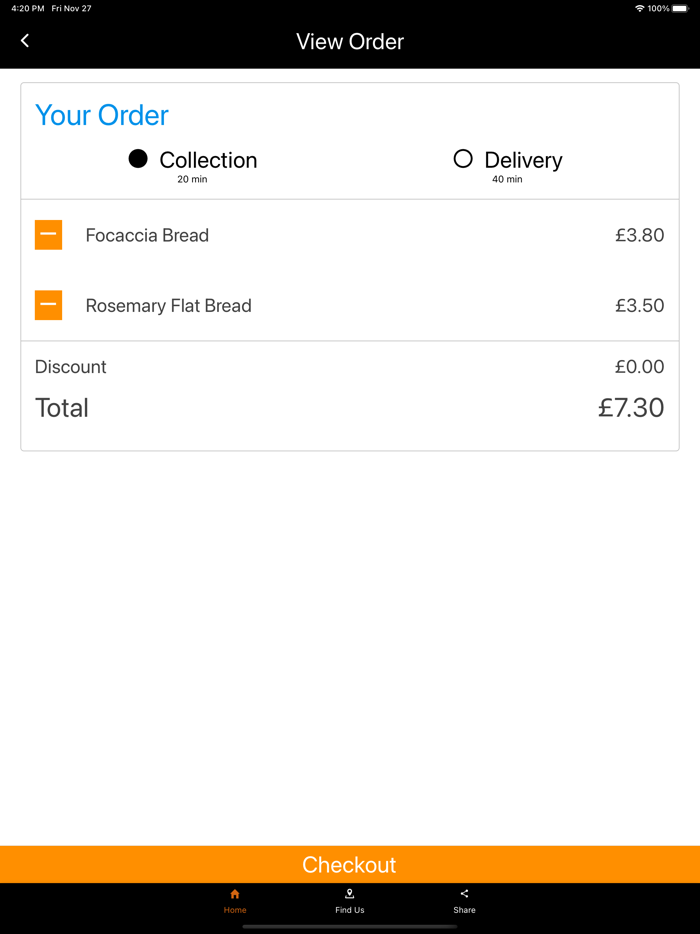Tap the Focaccia Bread item name
The image size is (700, 934).
[x=147, y=236]
